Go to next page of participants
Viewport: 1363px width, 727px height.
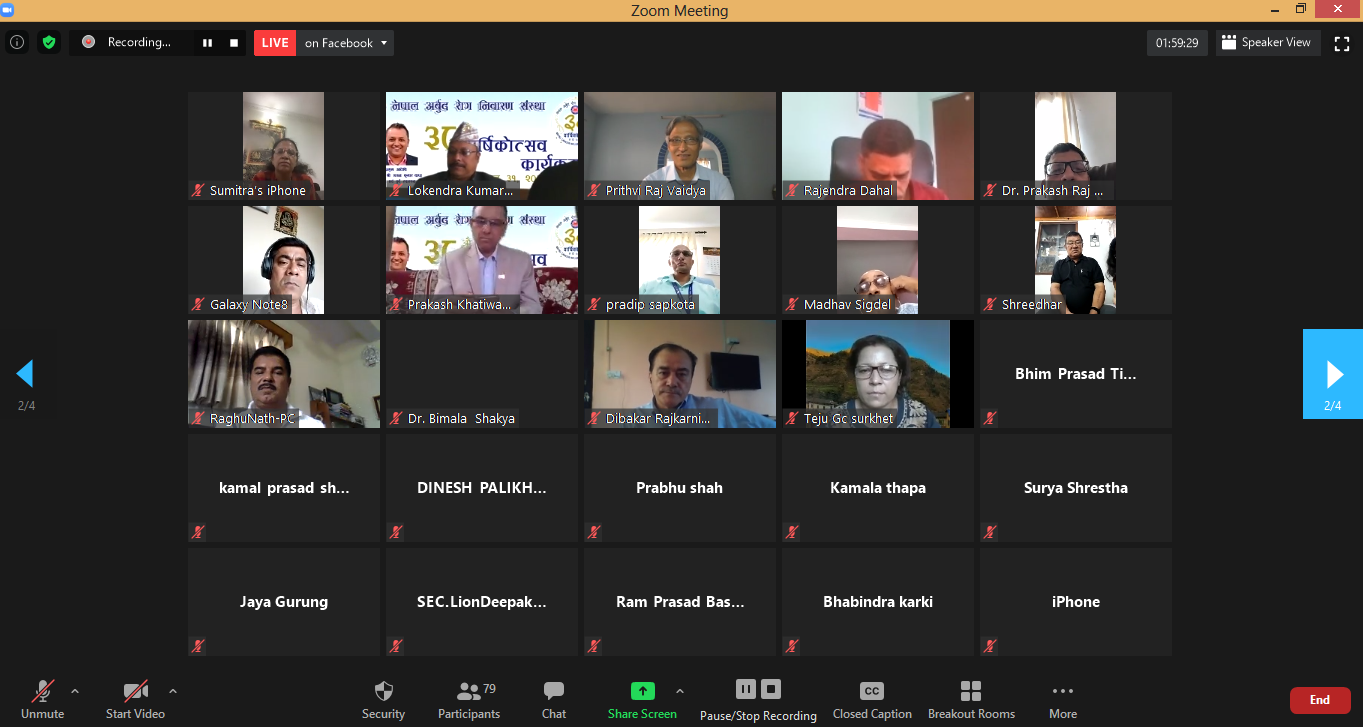pos(1333,374)
